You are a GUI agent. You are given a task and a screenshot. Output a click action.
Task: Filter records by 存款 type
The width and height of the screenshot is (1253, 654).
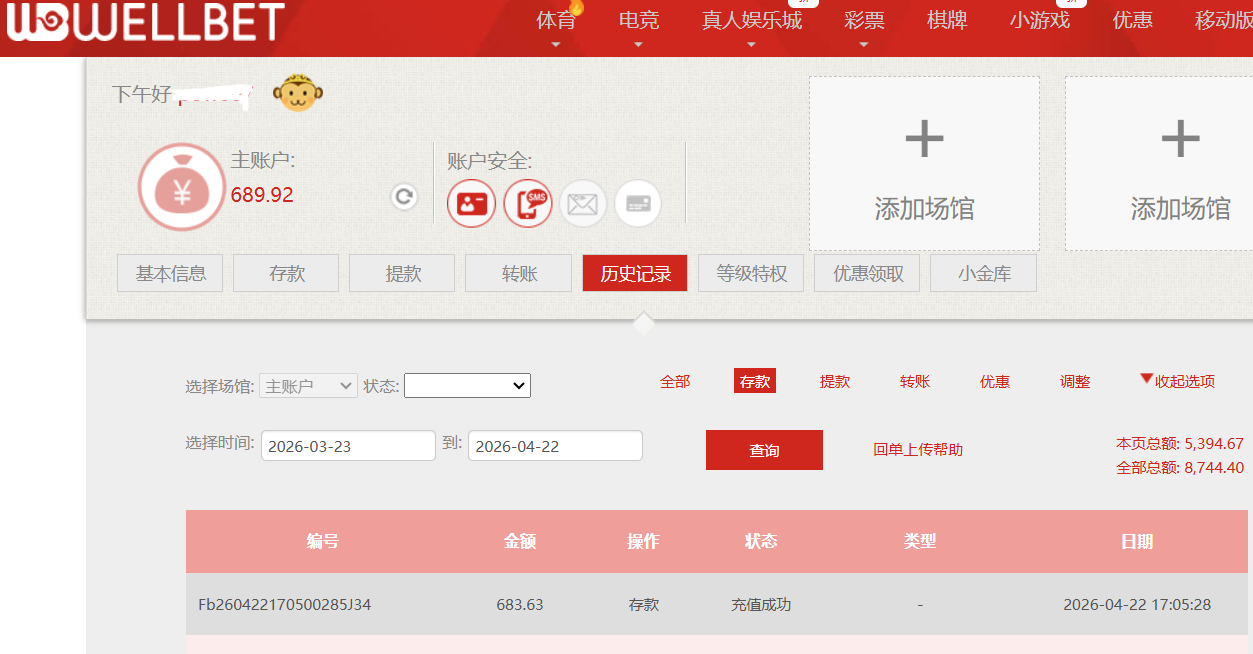pos(755,381)
